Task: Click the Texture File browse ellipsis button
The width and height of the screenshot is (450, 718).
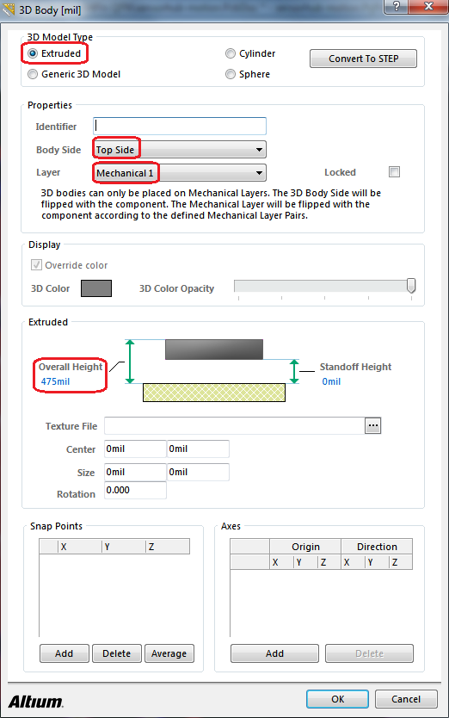Action: coord(373,426)
